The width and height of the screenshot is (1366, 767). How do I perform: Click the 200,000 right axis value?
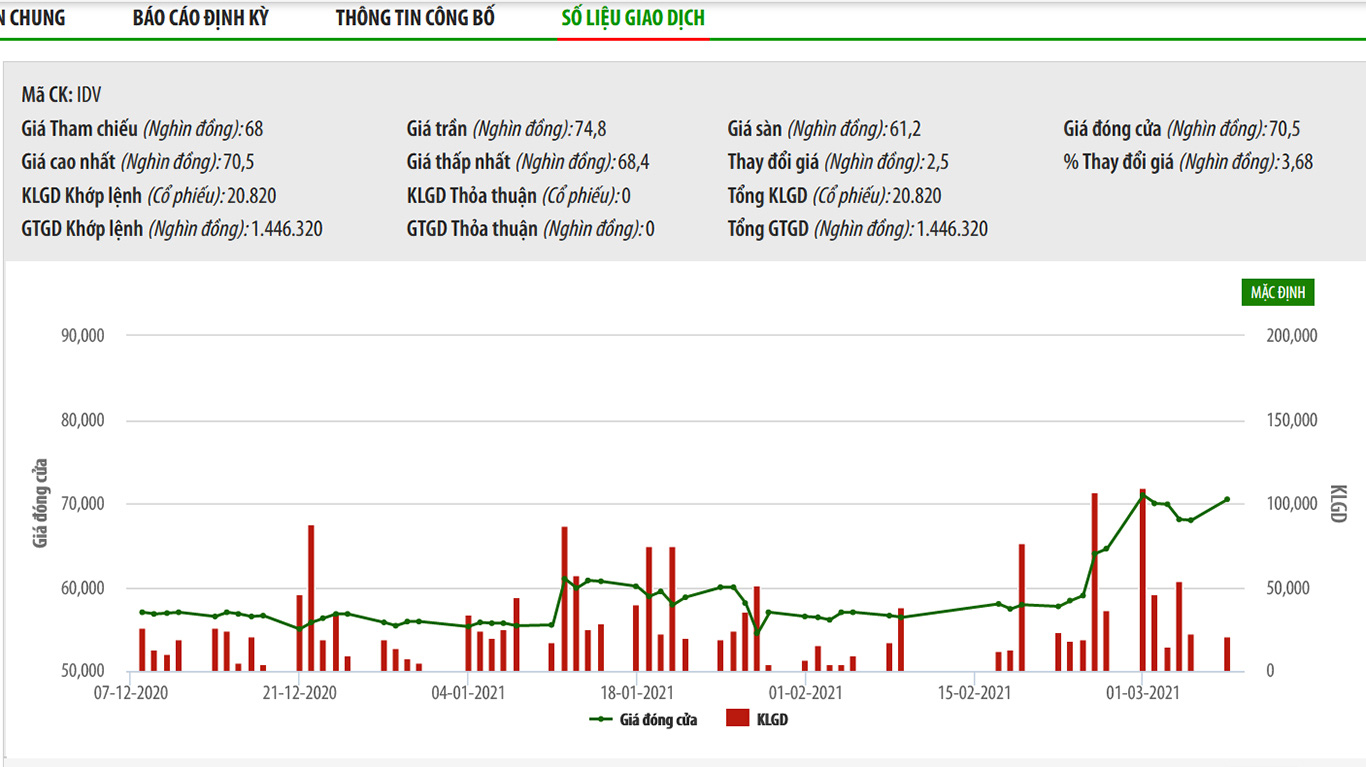coord(1291,336)
